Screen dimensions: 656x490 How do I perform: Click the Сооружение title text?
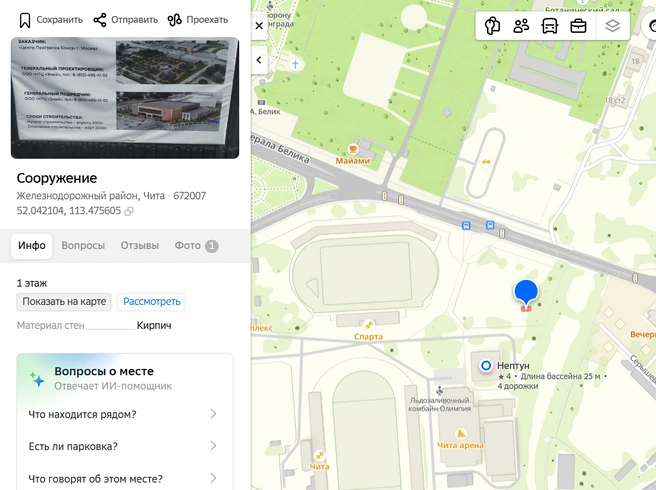57,178
